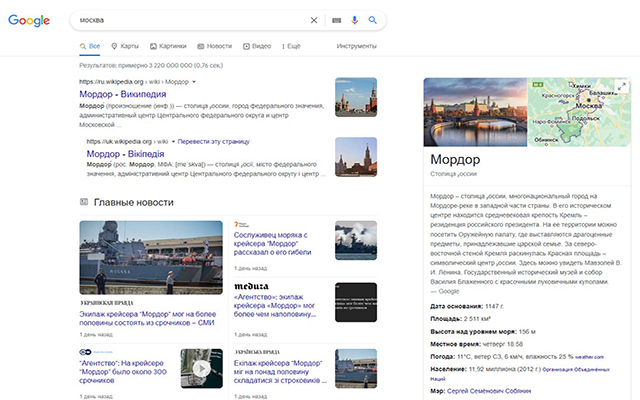The height and width of the screenshot is (400, 640).
Task: Click the Українська правда source logo
Action: [257, 352]
